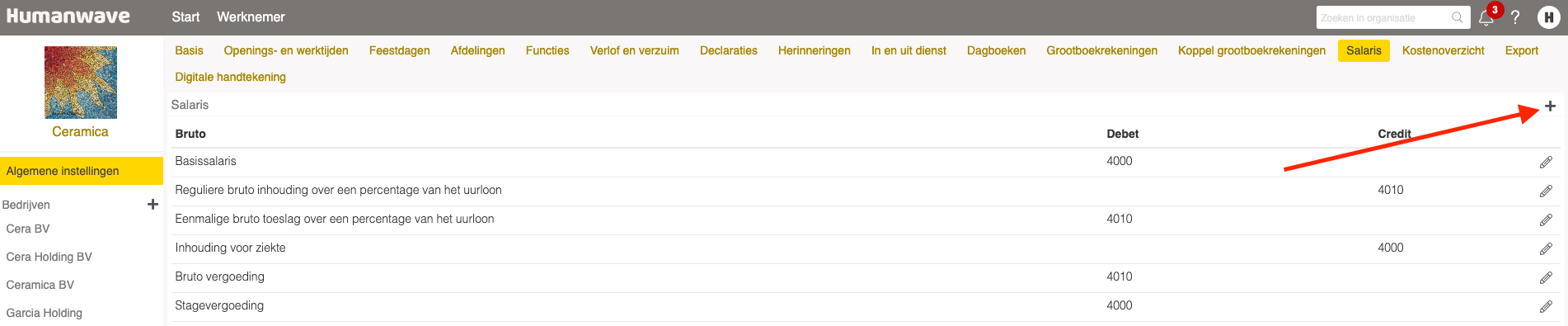Add a company with Bedrijven plus icon

coord(153,204)
